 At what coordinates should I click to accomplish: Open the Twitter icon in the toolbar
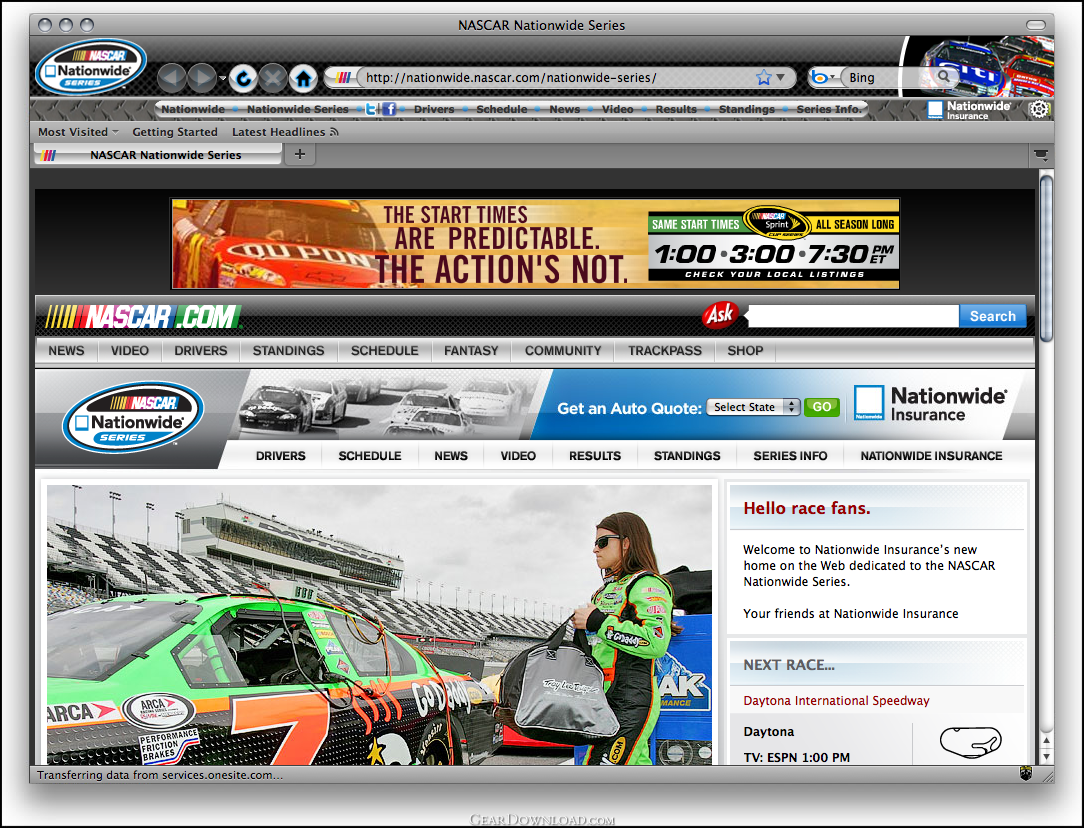coord(371,109)
